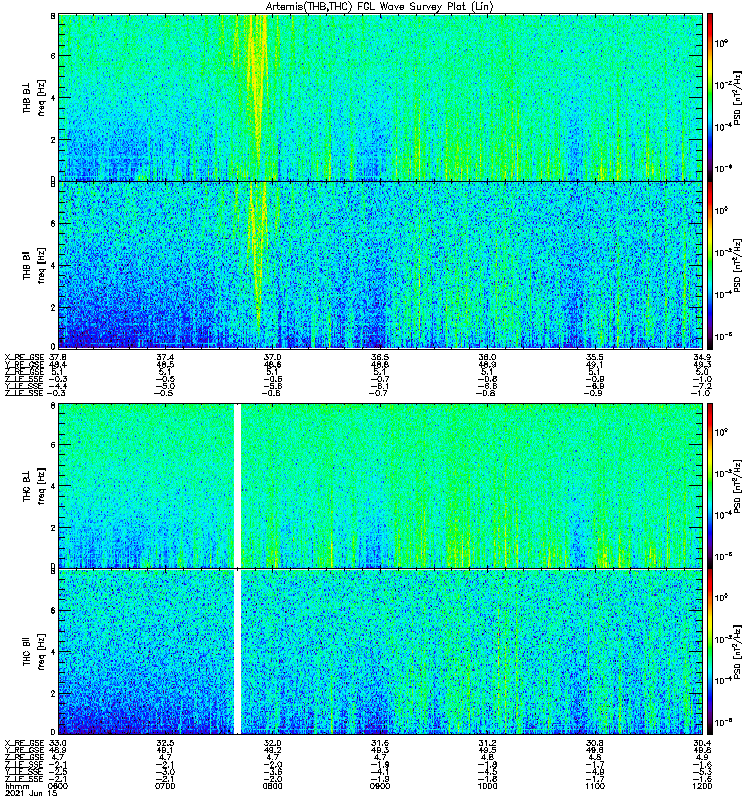Click the white data gap in THC B∥ panel
The image size is (750, 800).
point(237,652)
